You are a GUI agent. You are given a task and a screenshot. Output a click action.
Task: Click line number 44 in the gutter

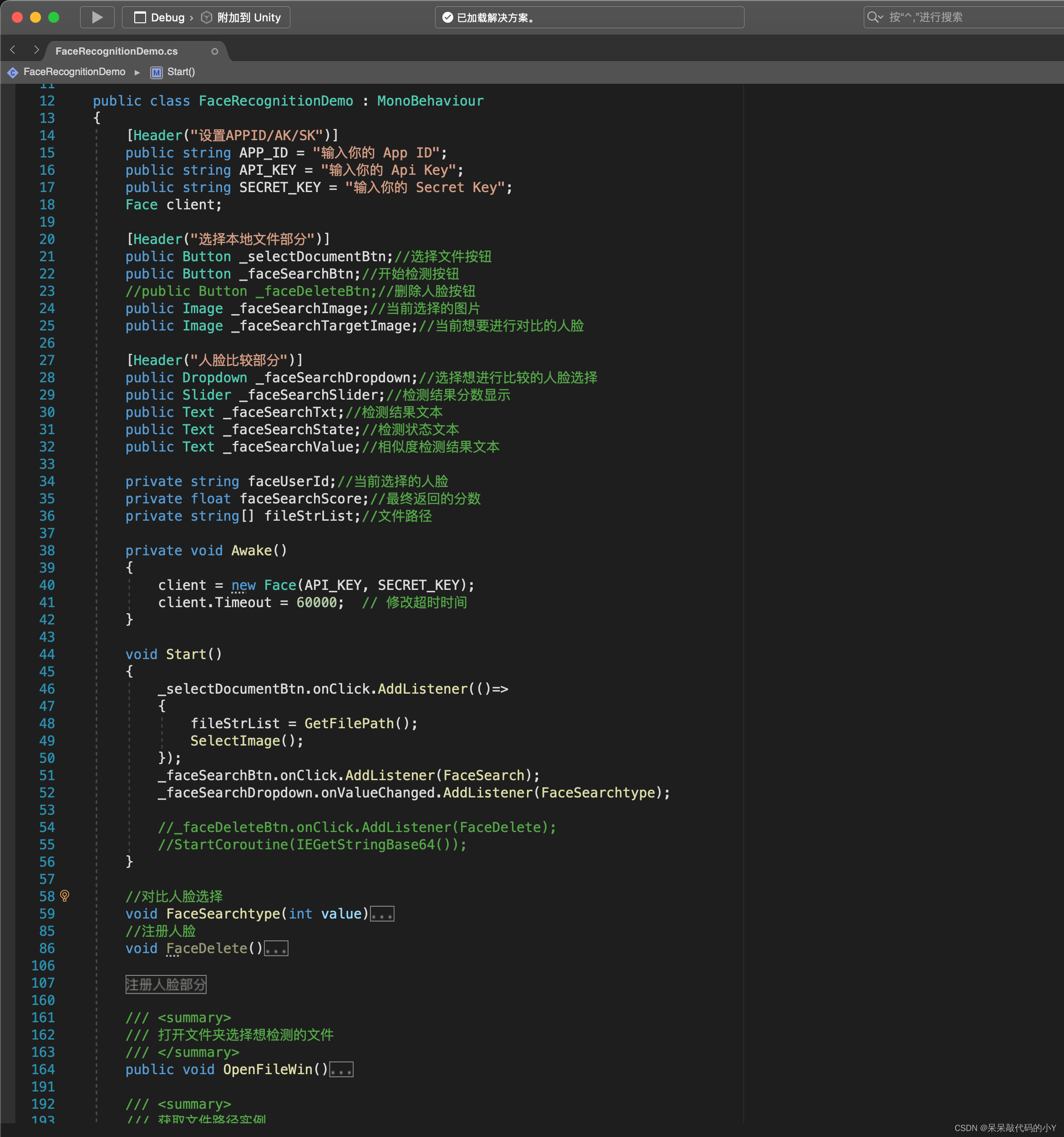point(47,654)
